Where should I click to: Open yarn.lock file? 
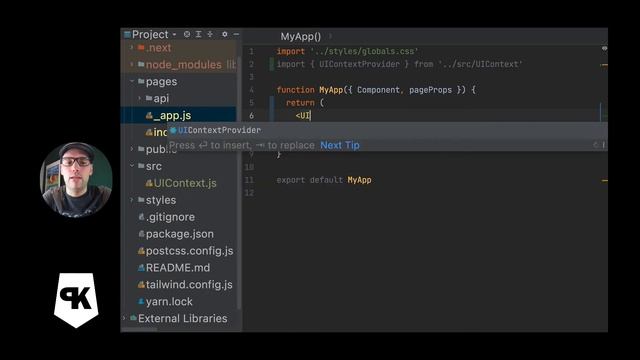pos(169,302)
